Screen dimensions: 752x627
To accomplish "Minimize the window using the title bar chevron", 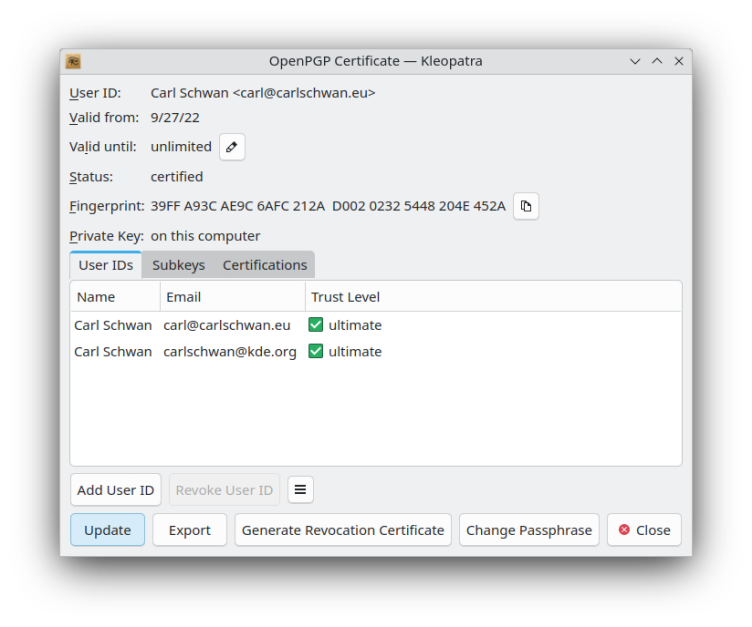I will pyautogui.click(x=635, y=62).
